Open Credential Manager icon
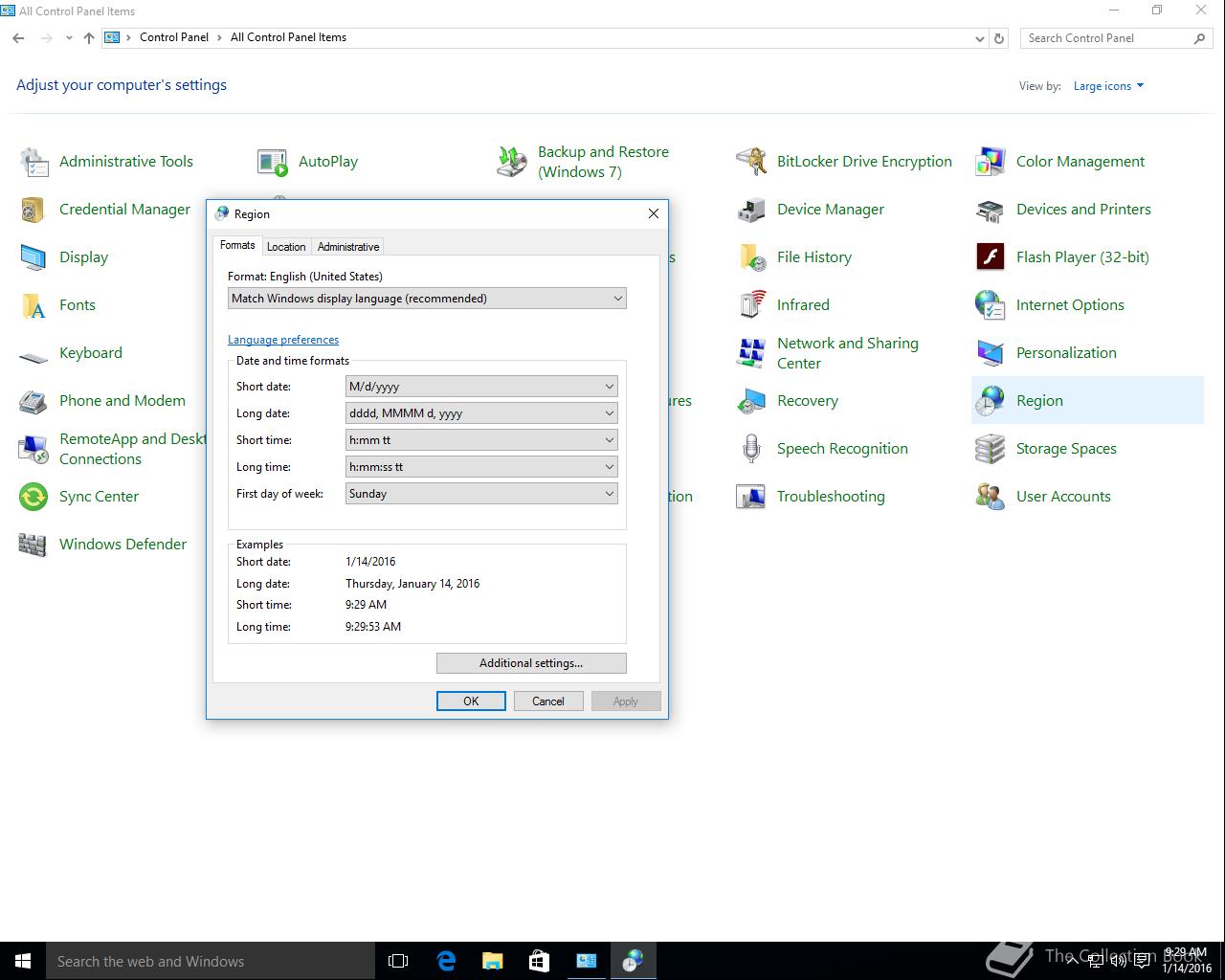1225x980 pixels. click(33, 210)
